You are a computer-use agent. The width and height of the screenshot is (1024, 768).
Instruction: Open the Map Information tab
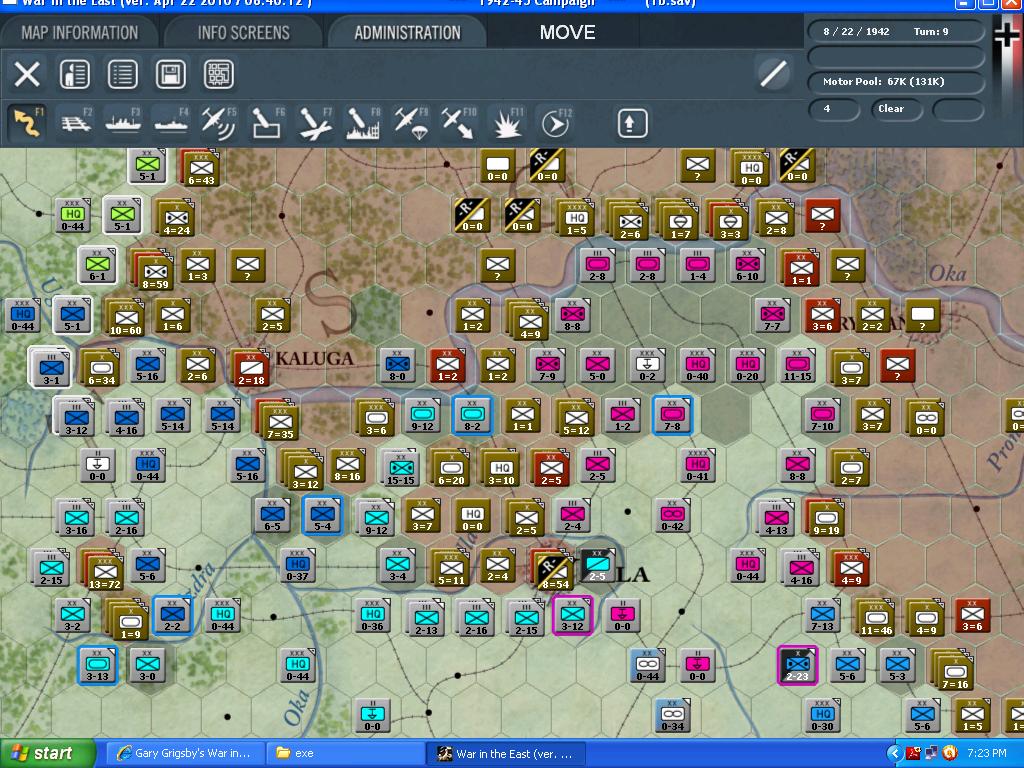(80, 32)
